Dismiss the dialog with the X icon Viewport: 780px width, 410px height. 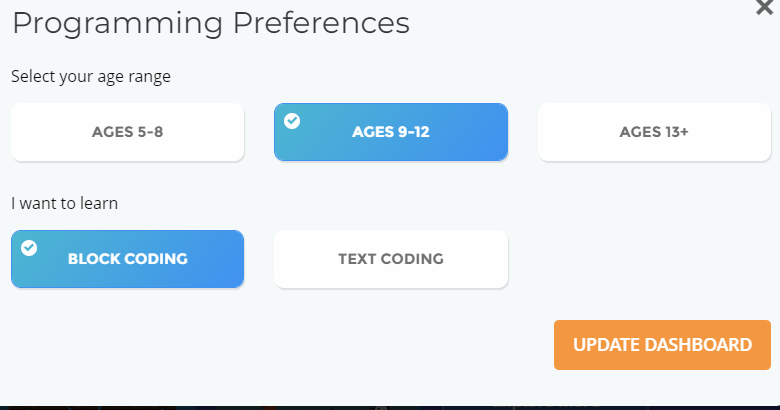765,6
